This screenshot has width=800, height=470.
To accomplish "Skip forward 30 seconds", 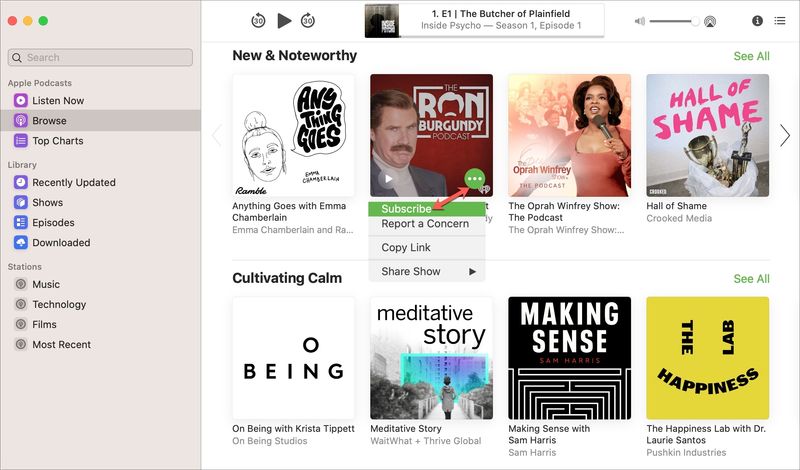I will pos(308,21).
